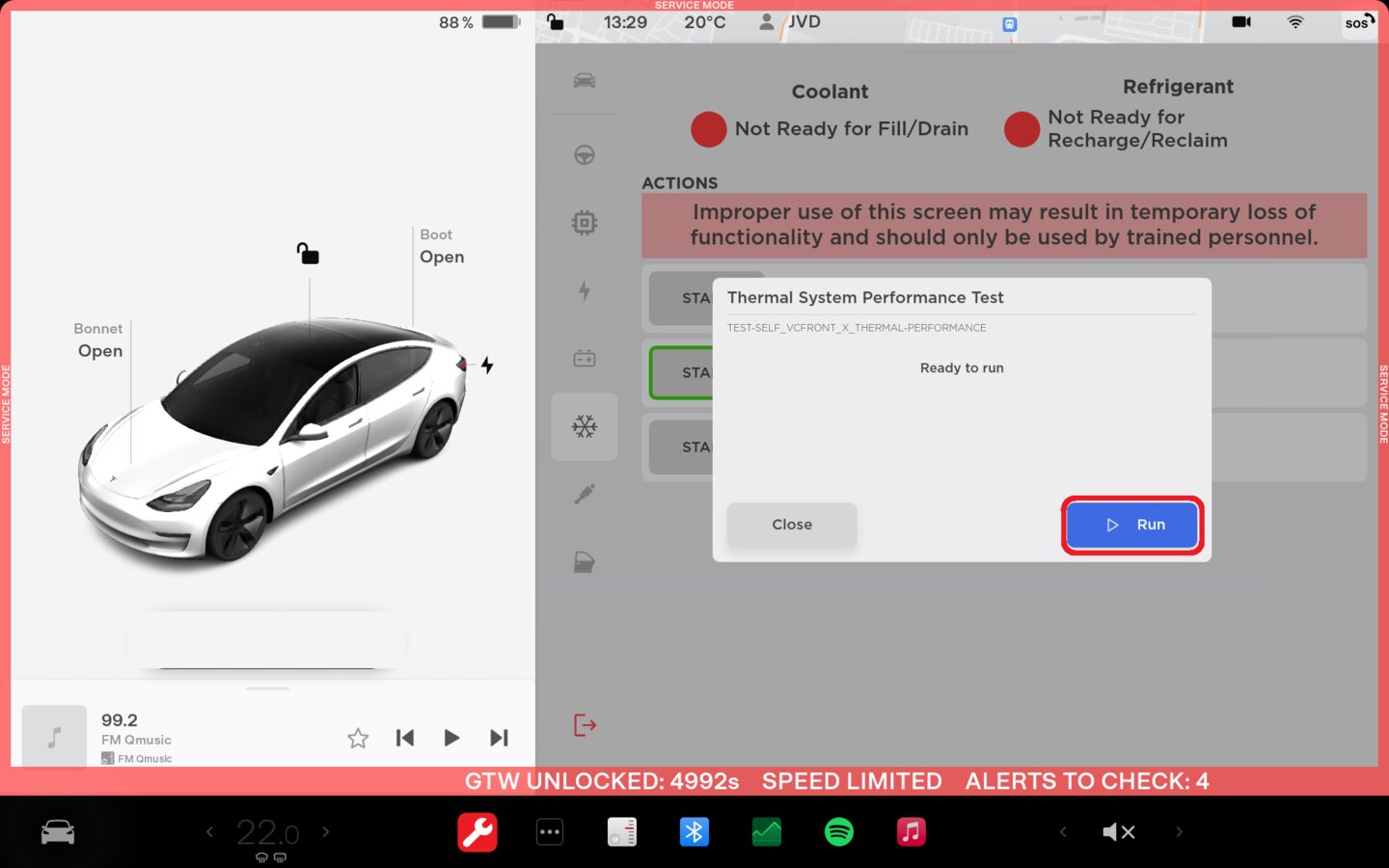Open the all apps three-dot launcher
Screen dimensions: 1389x868
[x=550, y=831]
